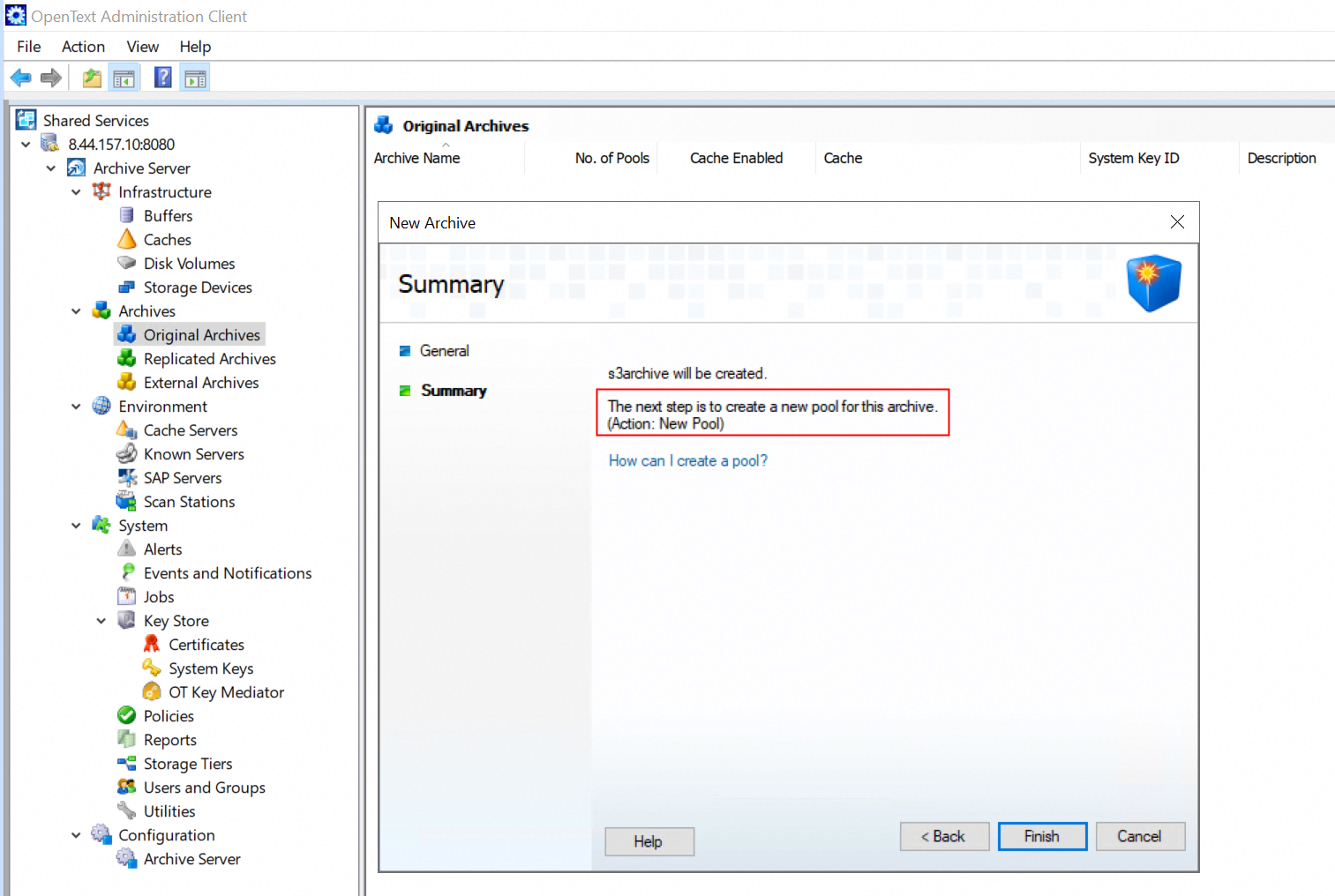Select the Jobs icon
This screenshot has width=1335, height=896.
127,596
